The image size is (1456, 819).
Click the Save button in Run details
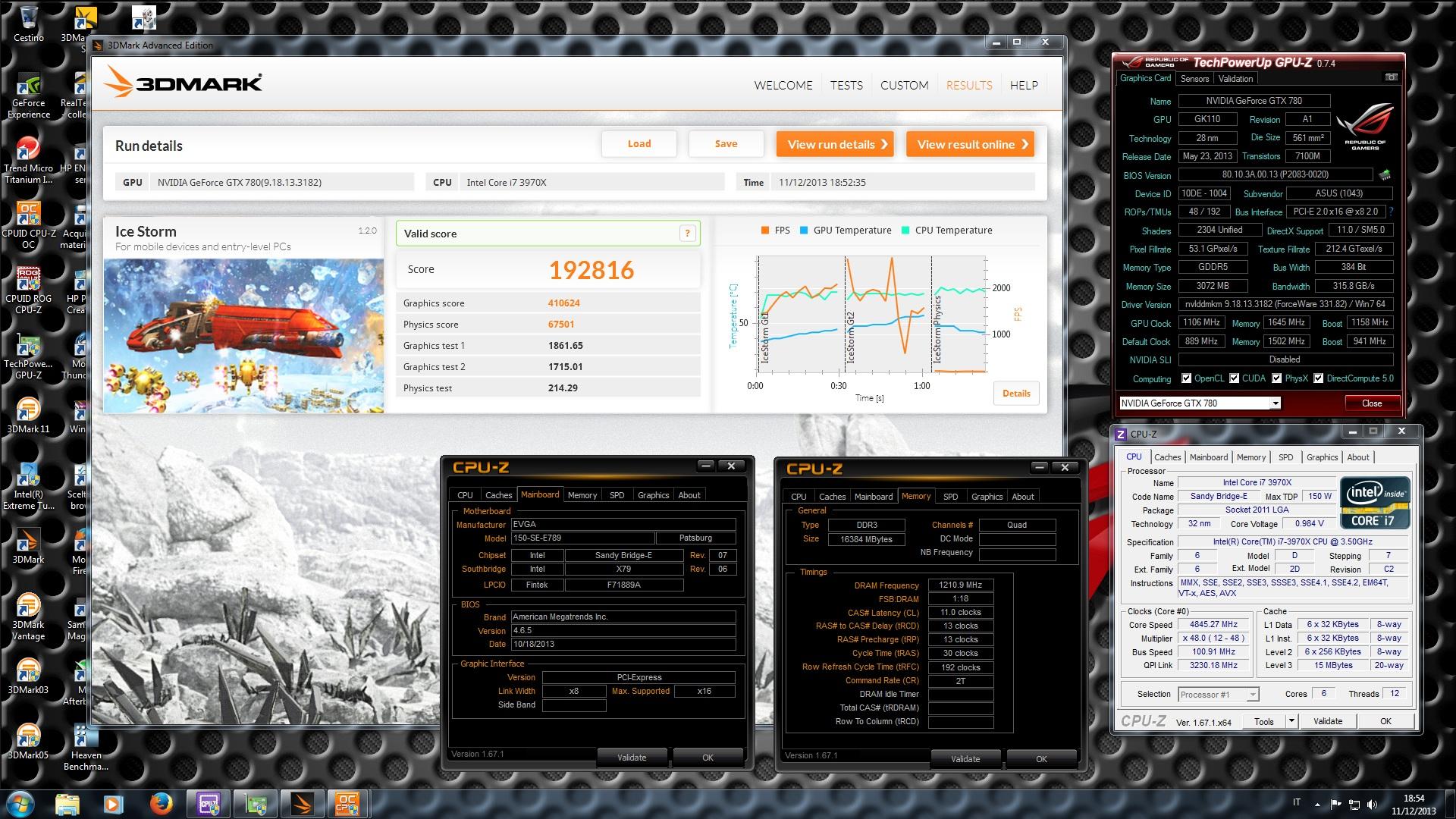(726, 144)
